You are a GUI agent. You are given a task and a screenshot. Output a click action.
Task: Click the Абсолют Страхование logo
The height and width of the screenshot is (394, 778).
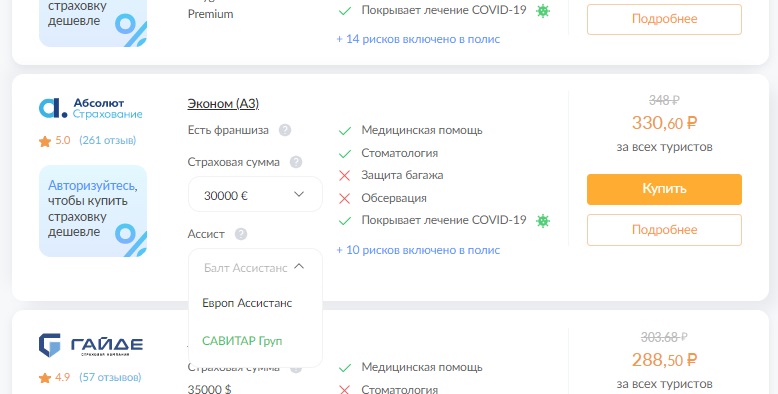90,108
